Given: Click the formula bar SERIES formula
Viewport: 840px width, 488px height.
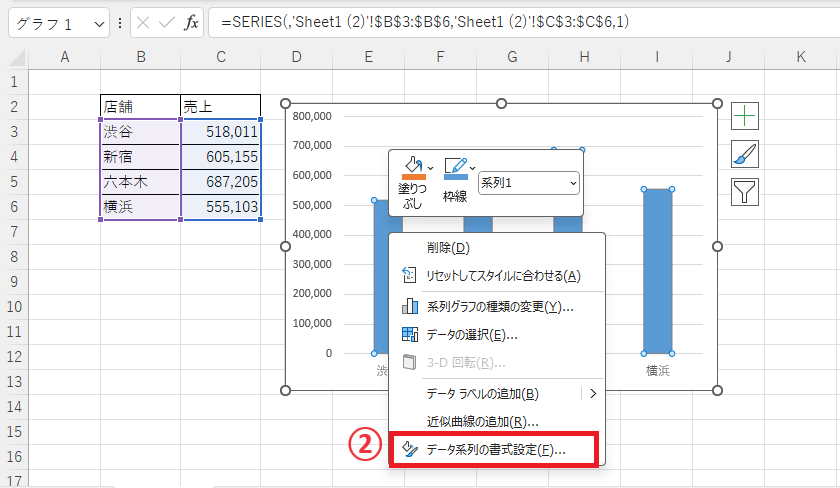Looking at the screenshot, I should coord(425,22).
